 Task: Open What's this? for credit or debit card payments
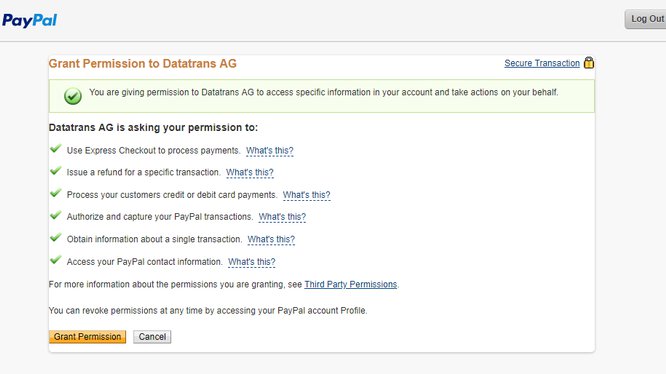pos(306,195)
